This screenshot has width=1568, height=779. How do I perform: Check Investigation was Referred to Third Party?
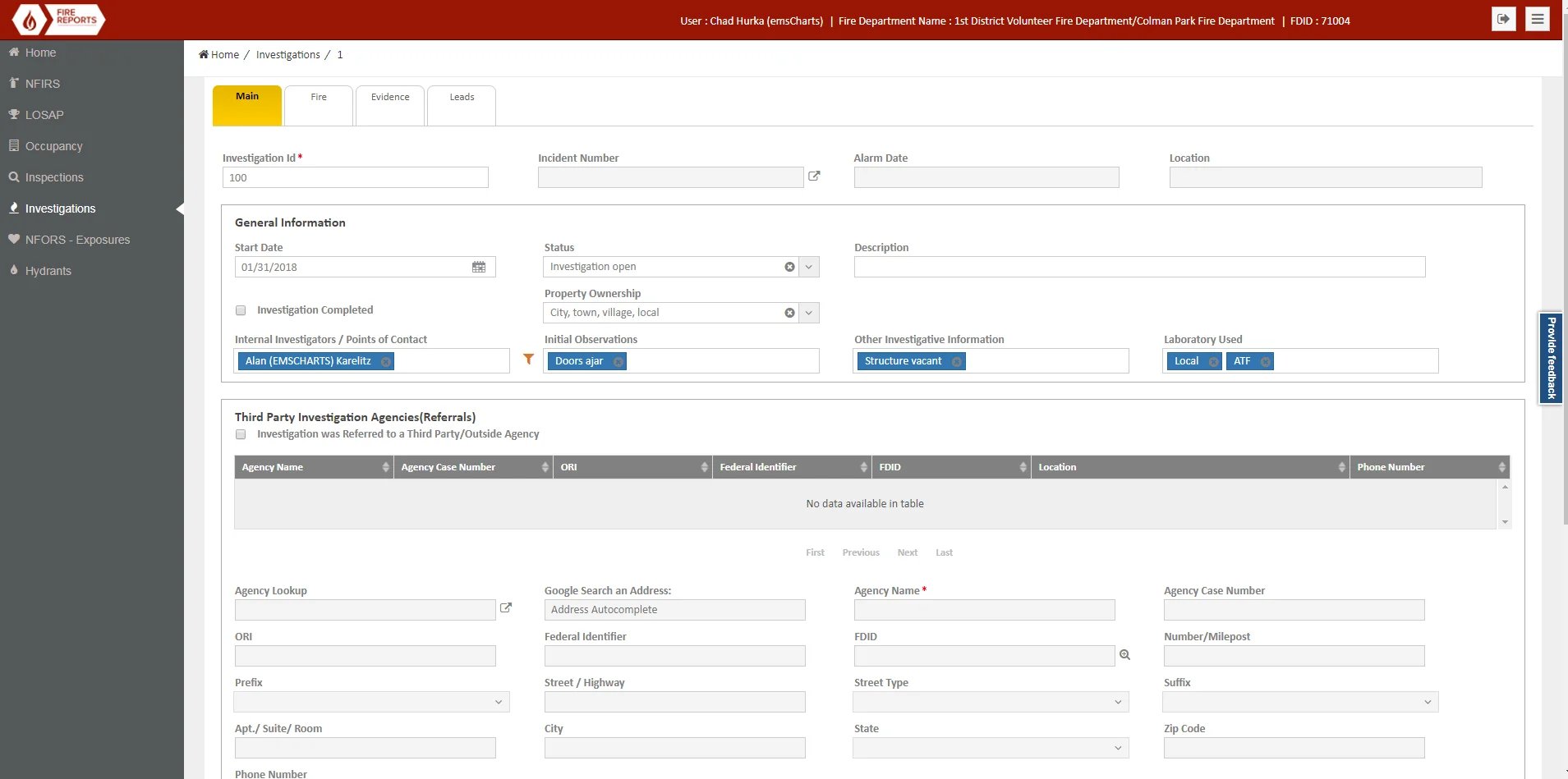pyautogui.click(x=241, y=434)
